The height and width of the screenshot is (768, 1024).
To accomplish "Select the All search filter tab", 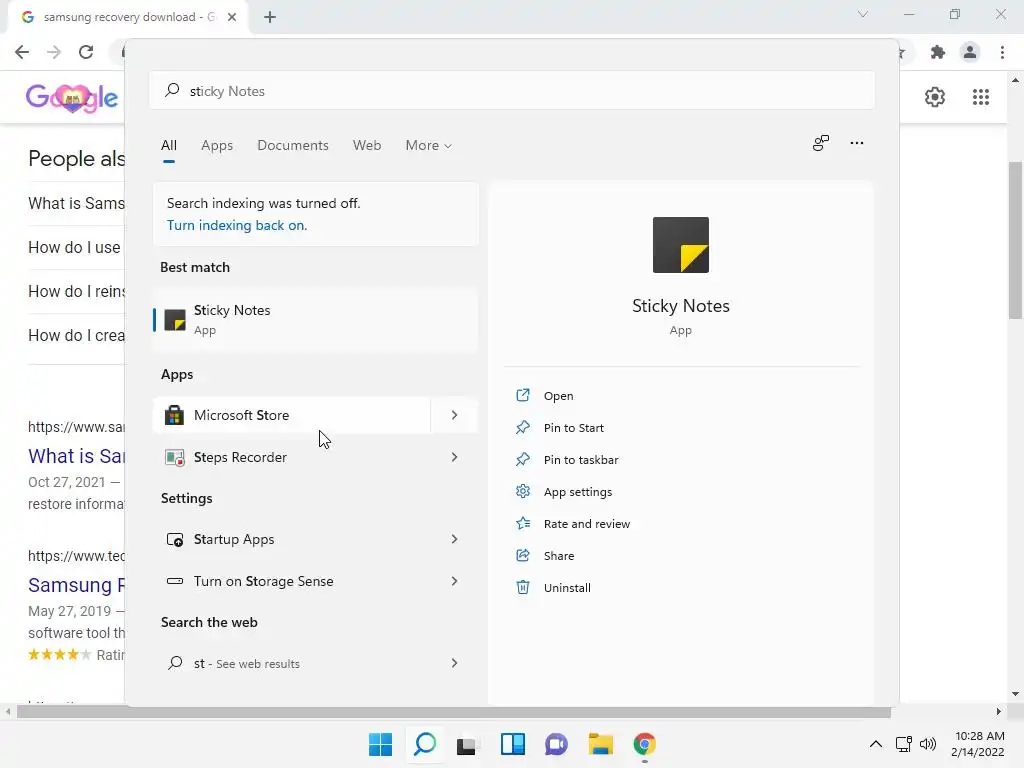I will (168, 146).
